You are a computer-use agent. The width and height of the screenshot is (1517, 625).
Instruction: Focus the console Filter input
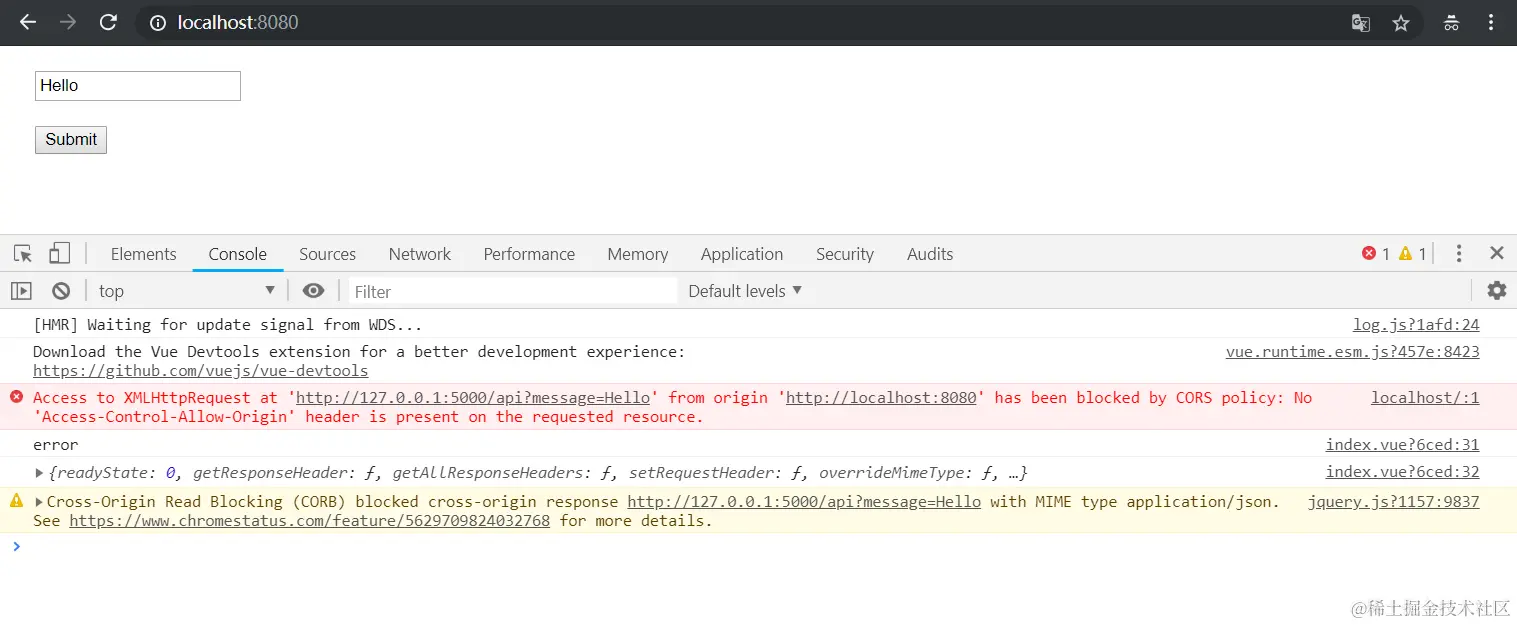(513, 291)
